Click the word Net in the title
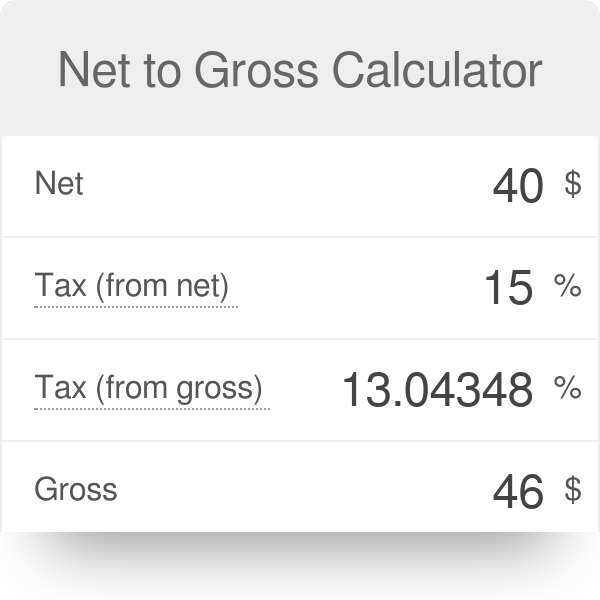 click(x=93, y=70)
